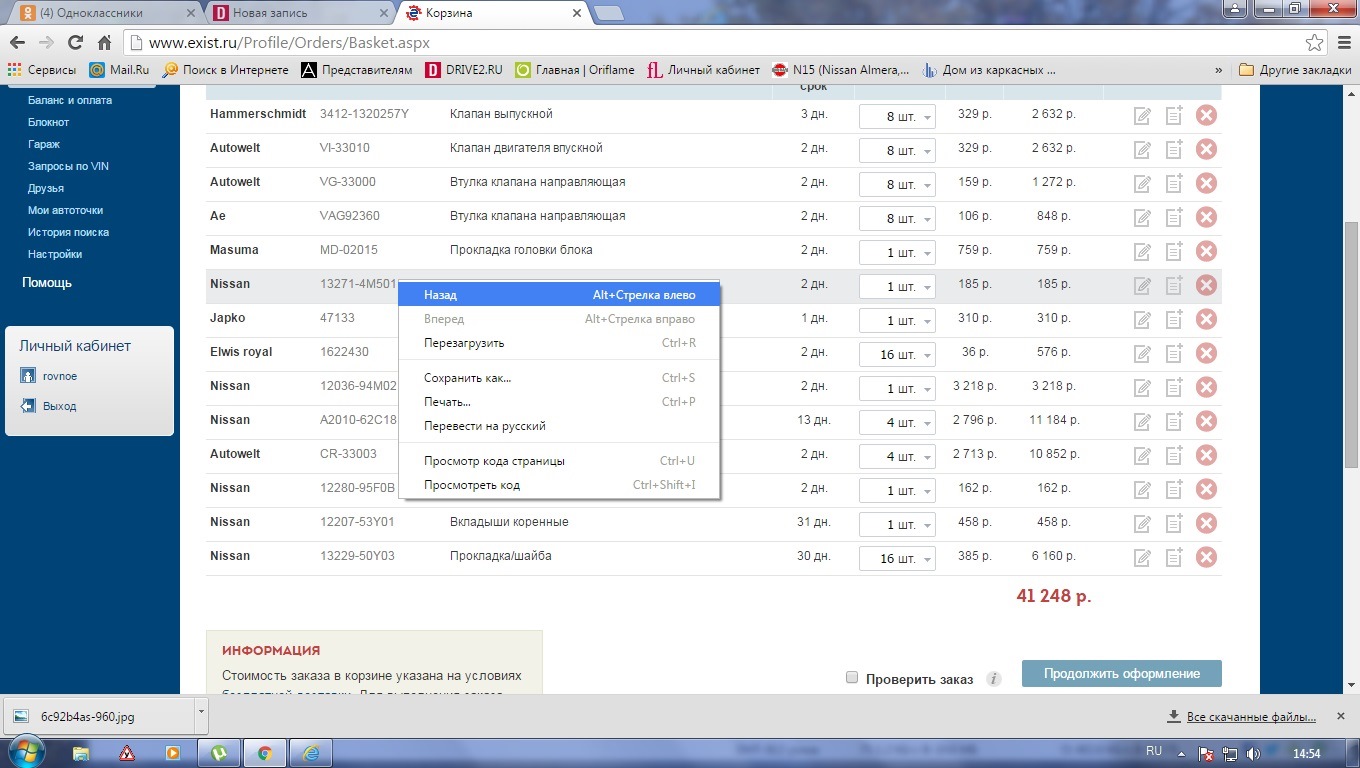This screenshot has width=1360, height=768.
Task: Open quantity dropdown for Ae VAG92360
Action: click(897, 219)
